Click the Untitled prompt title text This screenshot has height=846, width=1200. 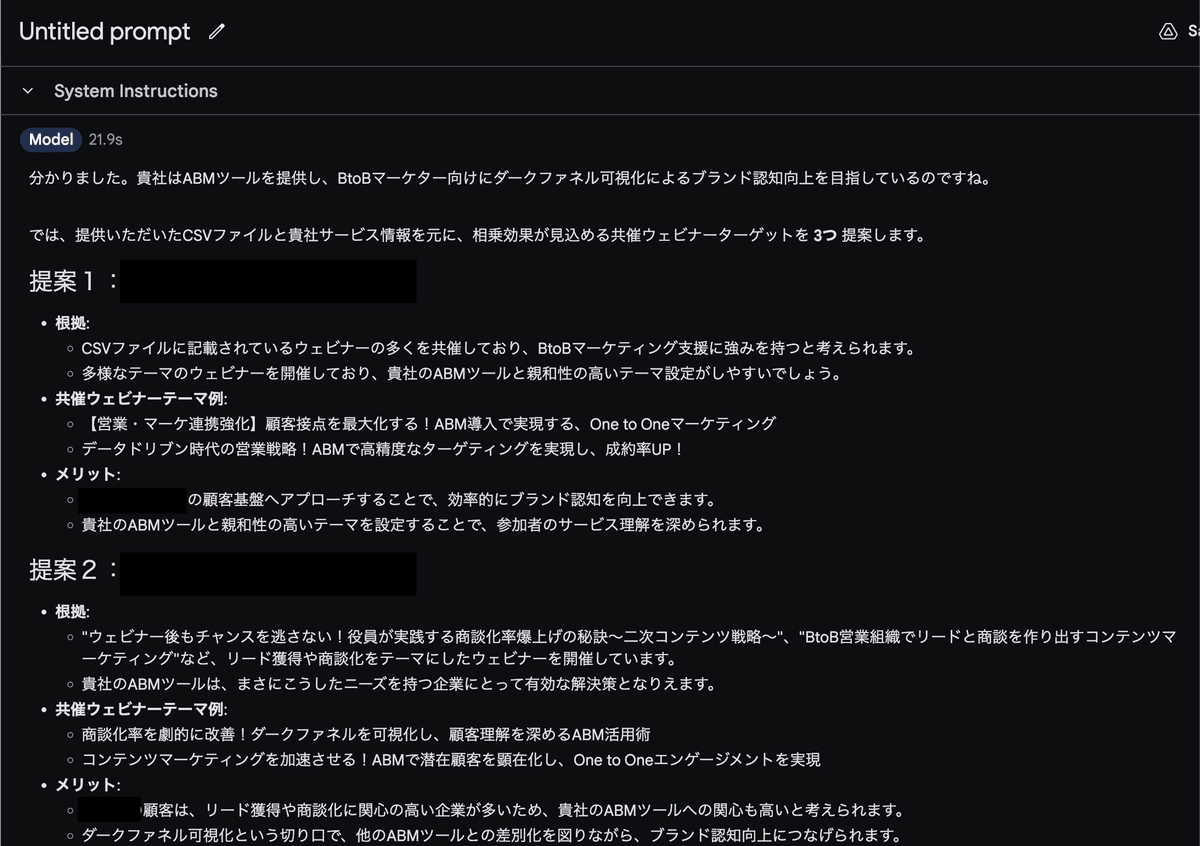[104, 31]
